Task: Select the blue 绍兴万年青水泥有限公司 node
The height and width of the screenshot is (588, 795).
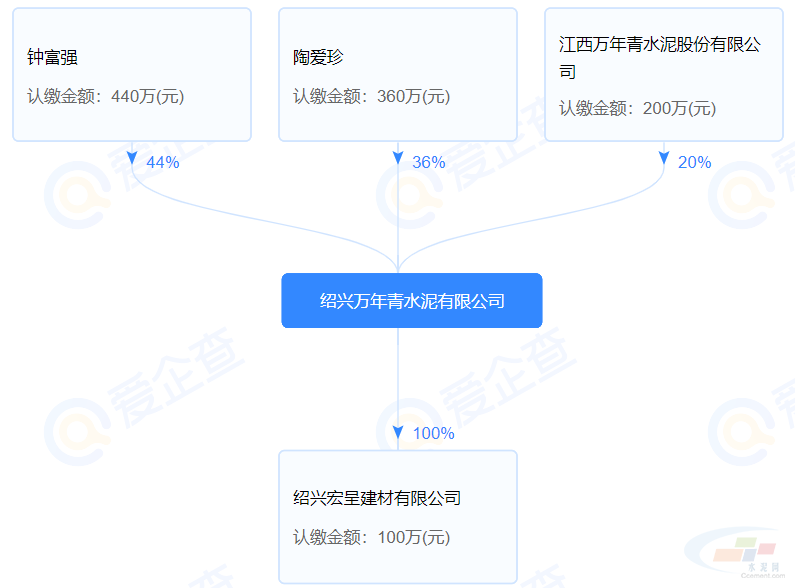Action: [x=412, y=301]
